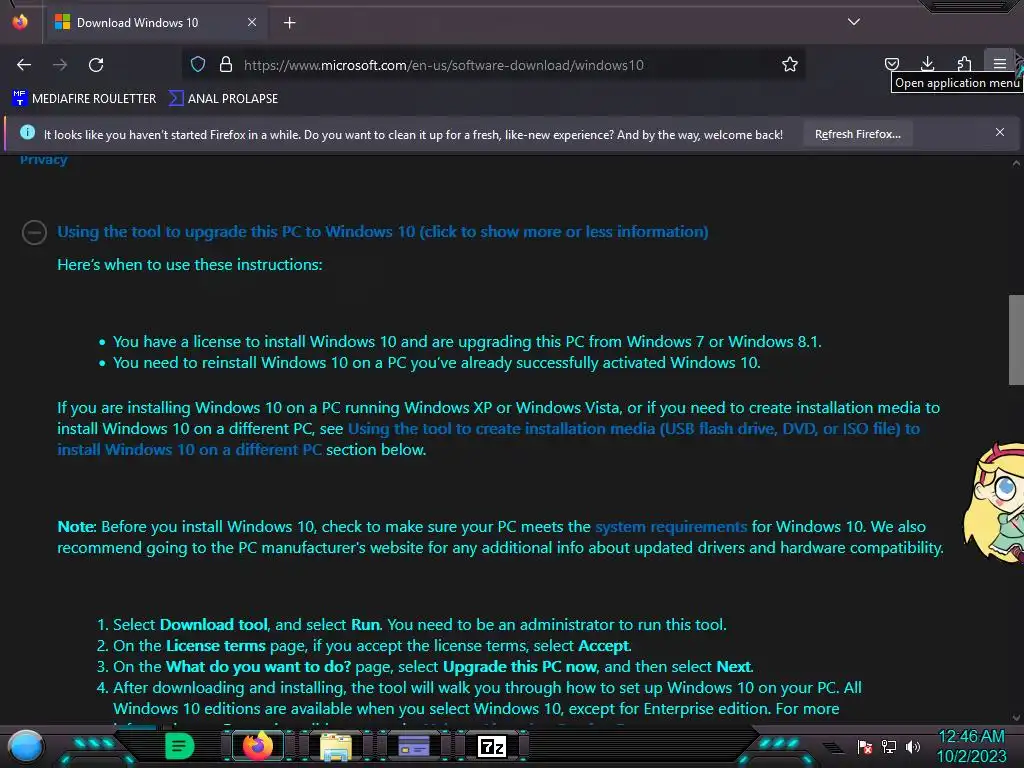1024x768 pixels.
Task: Click the notification info icon
Action: (27, 132)
